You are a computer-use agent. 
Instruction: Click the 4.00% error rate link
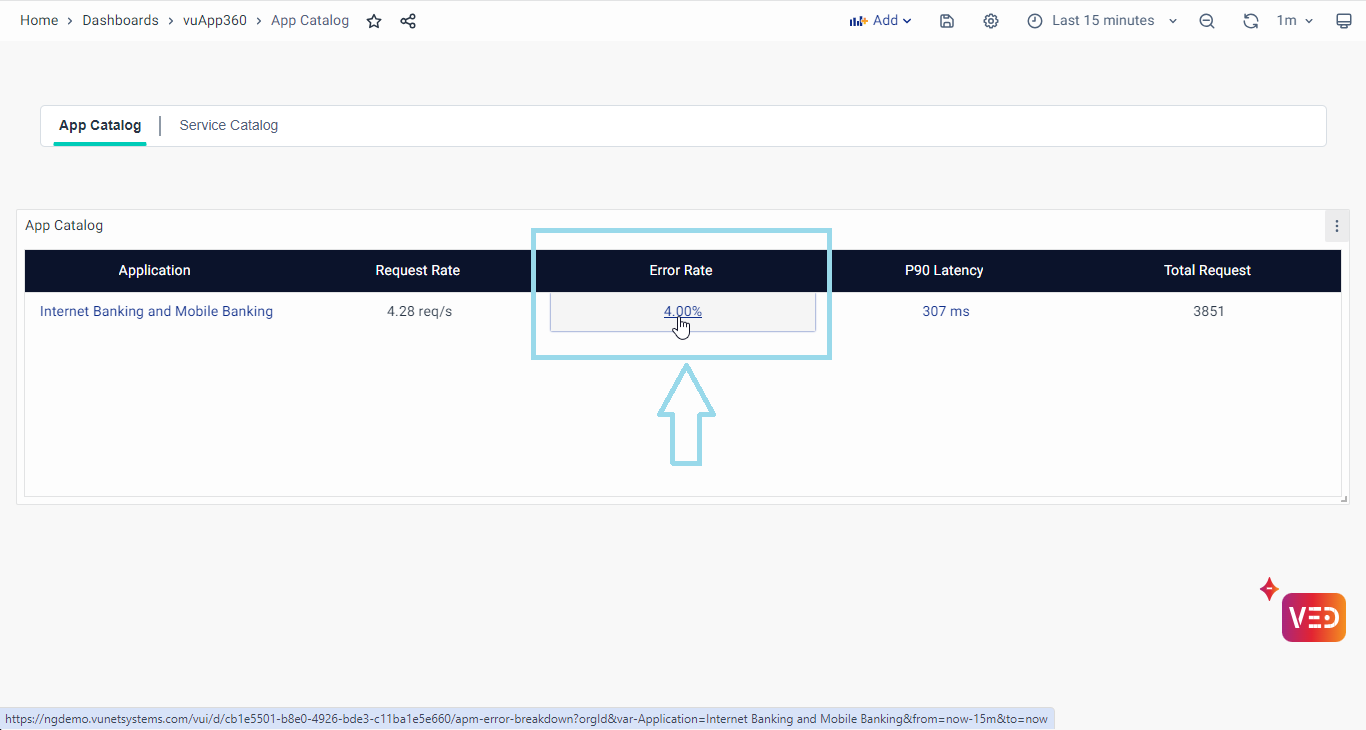pos(682,312)
